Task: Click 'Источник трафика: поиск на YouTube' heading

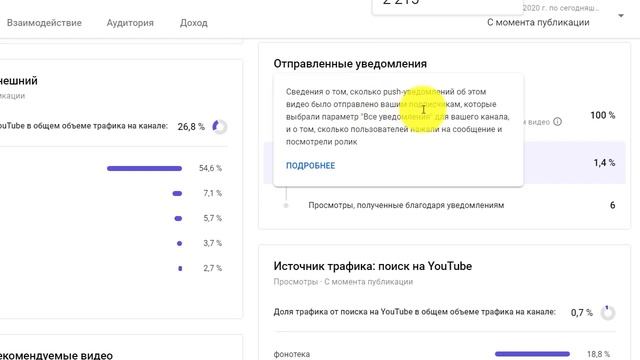Action: click(x=373, y=266)
